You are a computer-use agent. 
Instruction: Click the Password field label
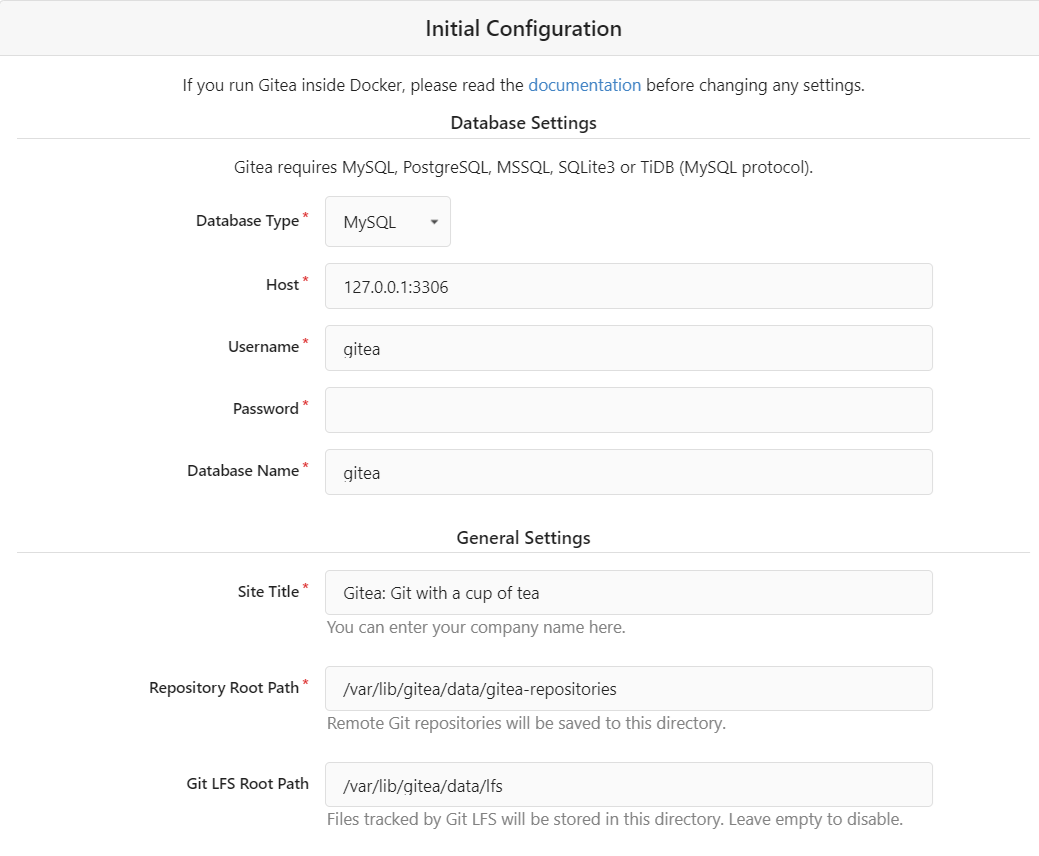263,408
